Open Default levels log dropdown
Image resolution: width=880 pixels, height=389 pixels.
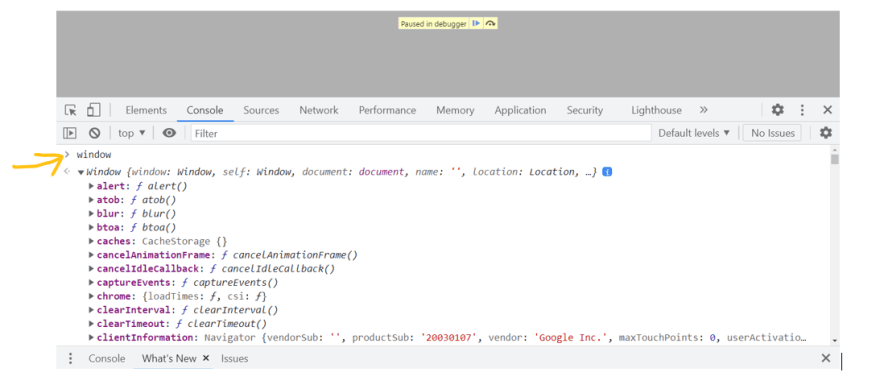coord(694,133)
